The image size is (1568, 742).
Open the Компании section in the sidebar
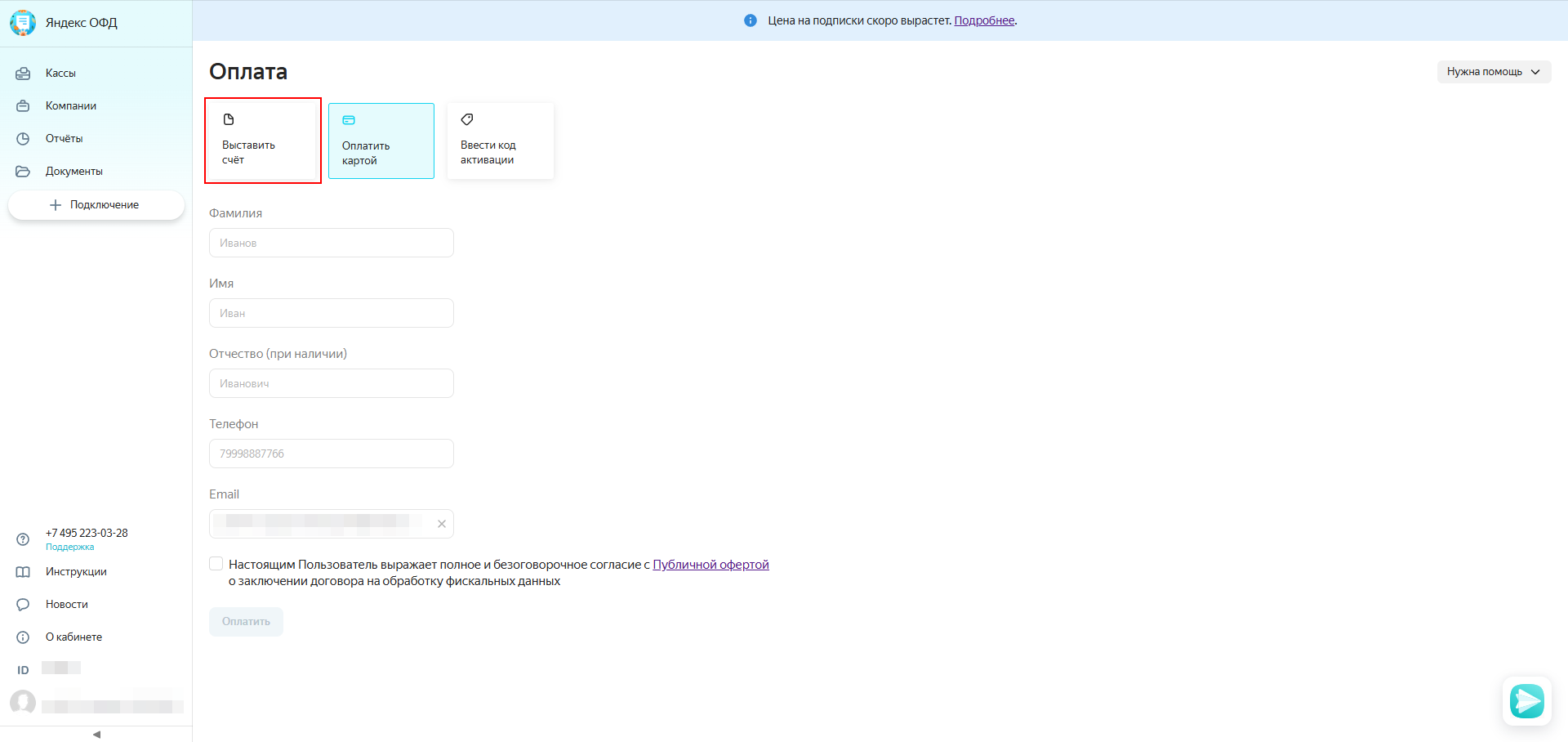(x=70, y=106)
